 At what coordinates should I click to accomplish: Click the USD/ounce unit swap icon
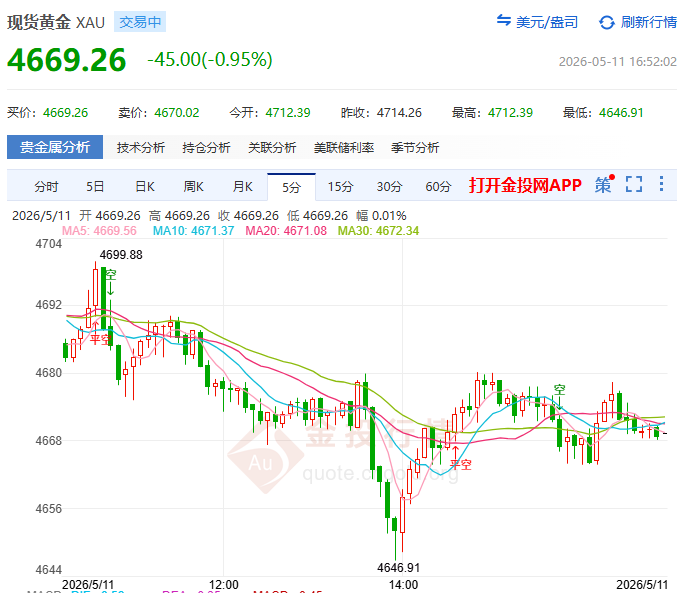click(504, 21)
